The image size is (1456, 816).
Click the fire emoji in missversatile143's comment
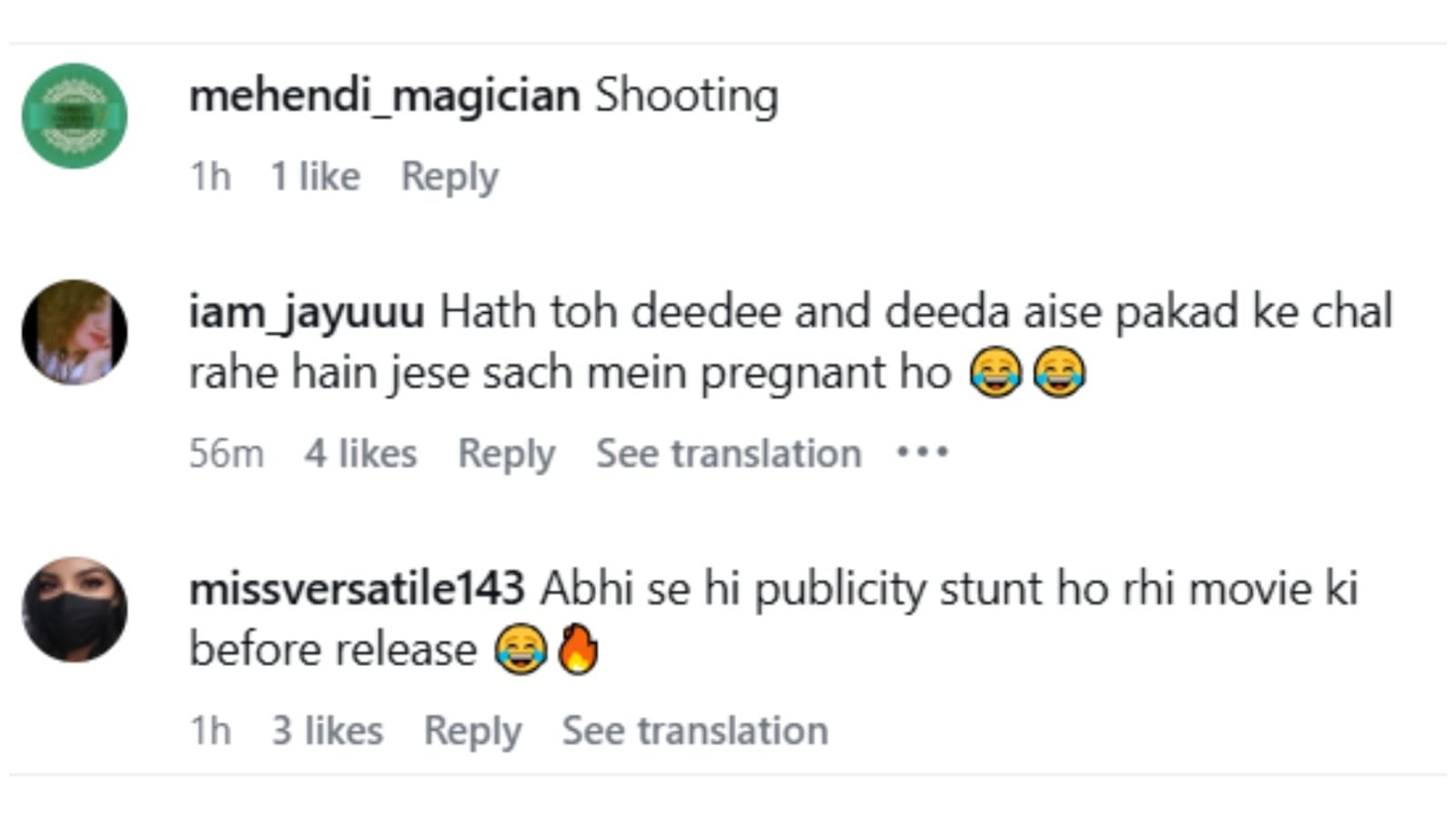(x=579, y=650)
